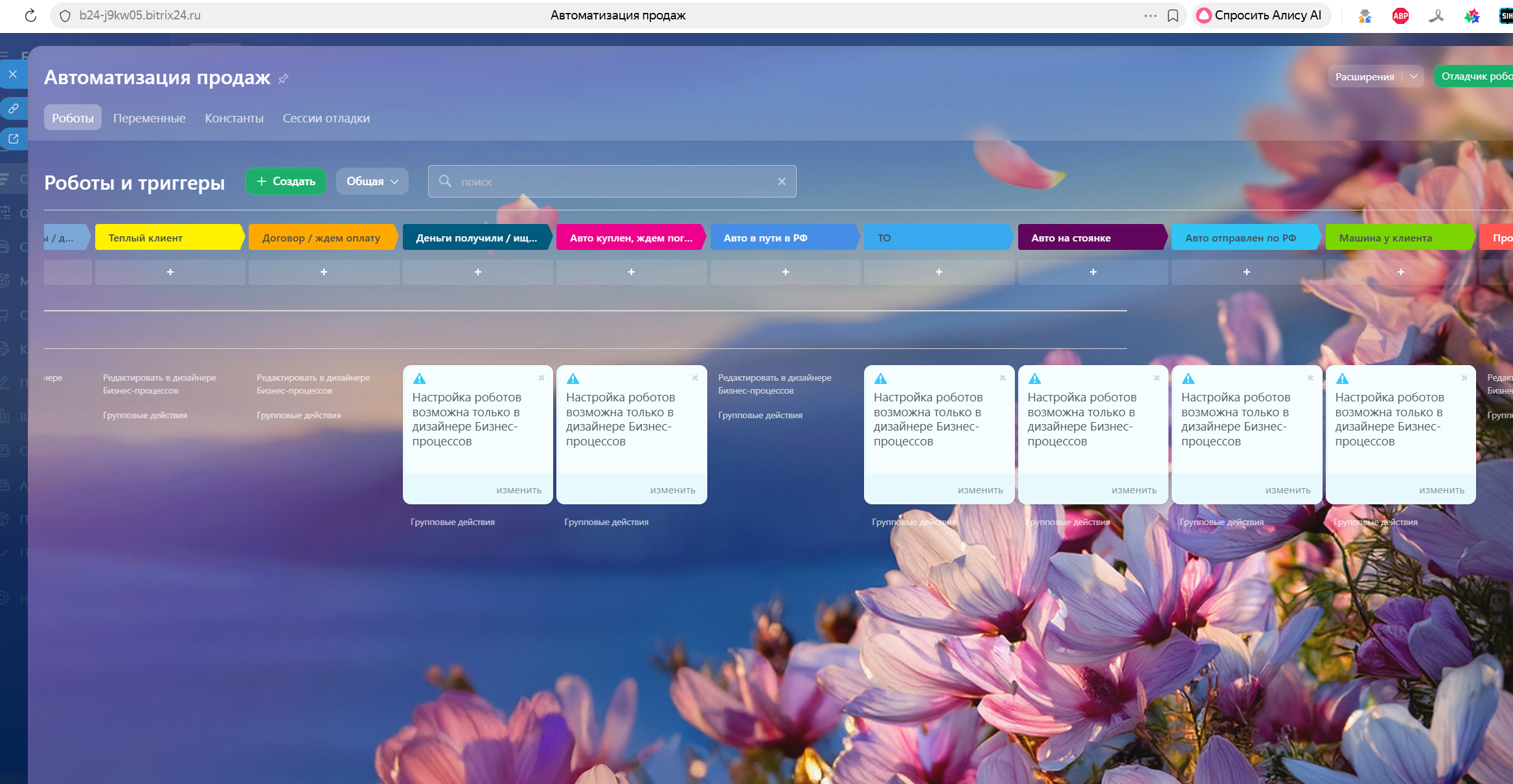Close the slider panel with the X icon
Screen dimensions: 1513x784
click(13, 74)
